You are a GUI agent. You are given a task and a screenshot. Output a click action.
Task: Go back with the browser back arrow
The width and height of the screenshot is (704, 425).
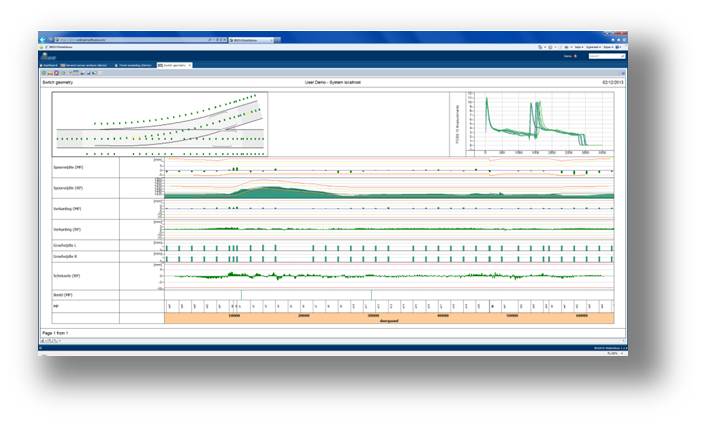pyautogui.click(x=43, y=39)
